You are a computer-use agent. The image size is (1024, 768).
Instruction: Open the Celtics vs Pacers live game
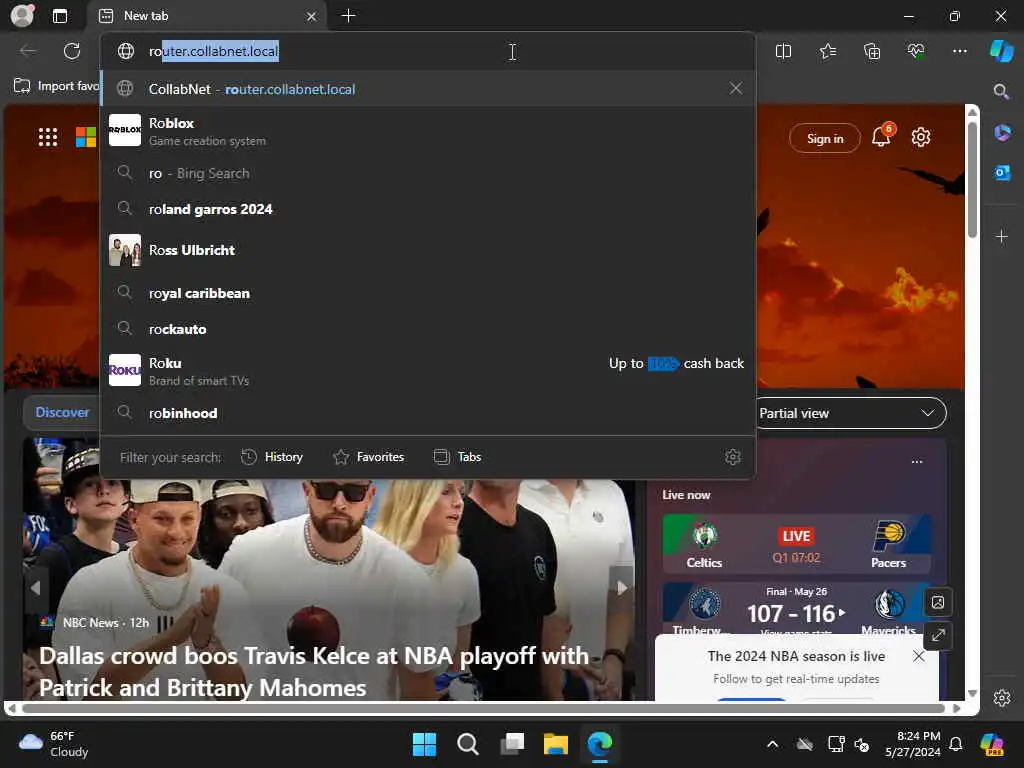tap(797, 543)
